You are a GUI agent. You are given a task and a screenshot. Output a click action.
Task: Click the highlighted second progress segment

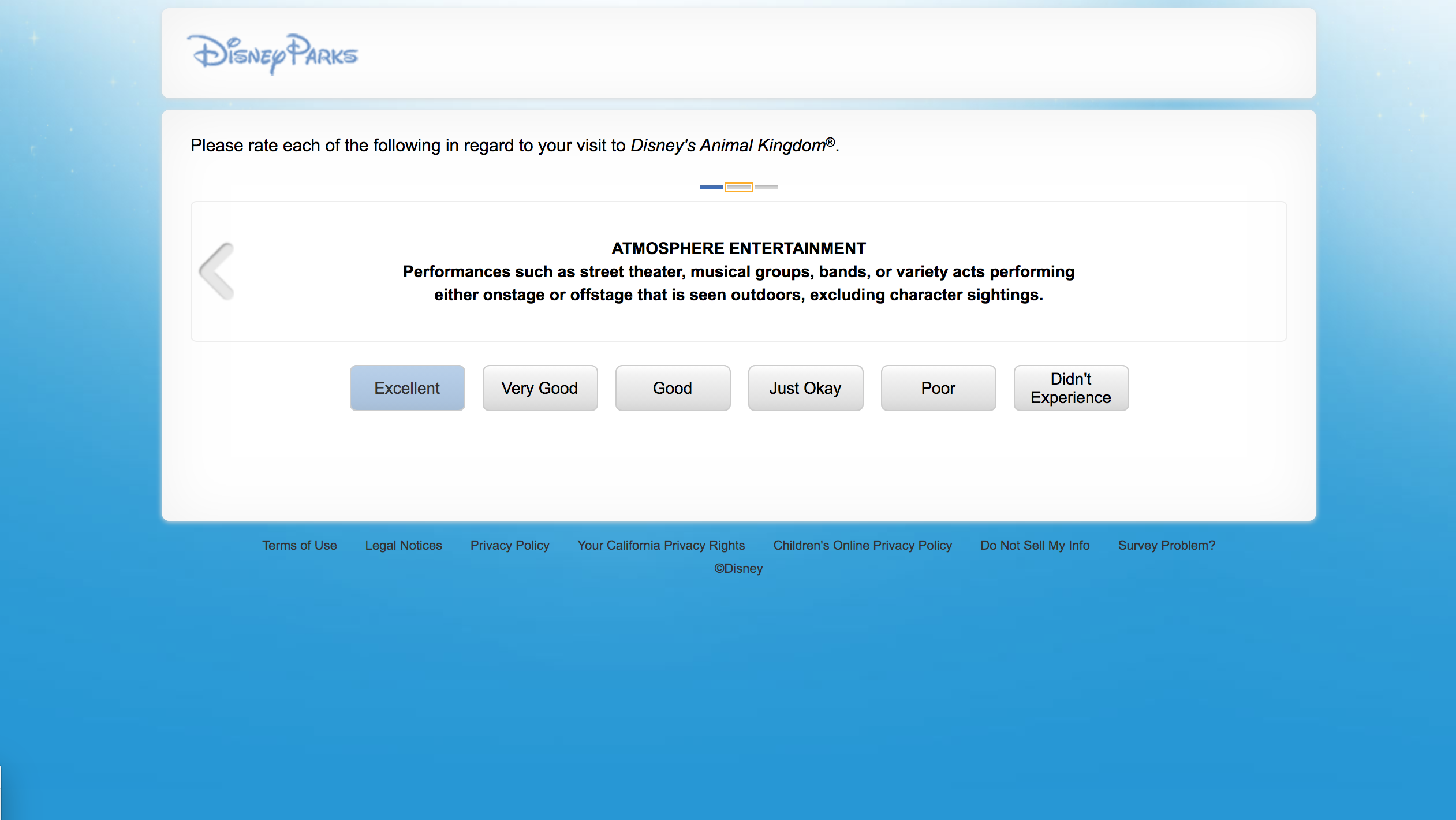[738, 187]
